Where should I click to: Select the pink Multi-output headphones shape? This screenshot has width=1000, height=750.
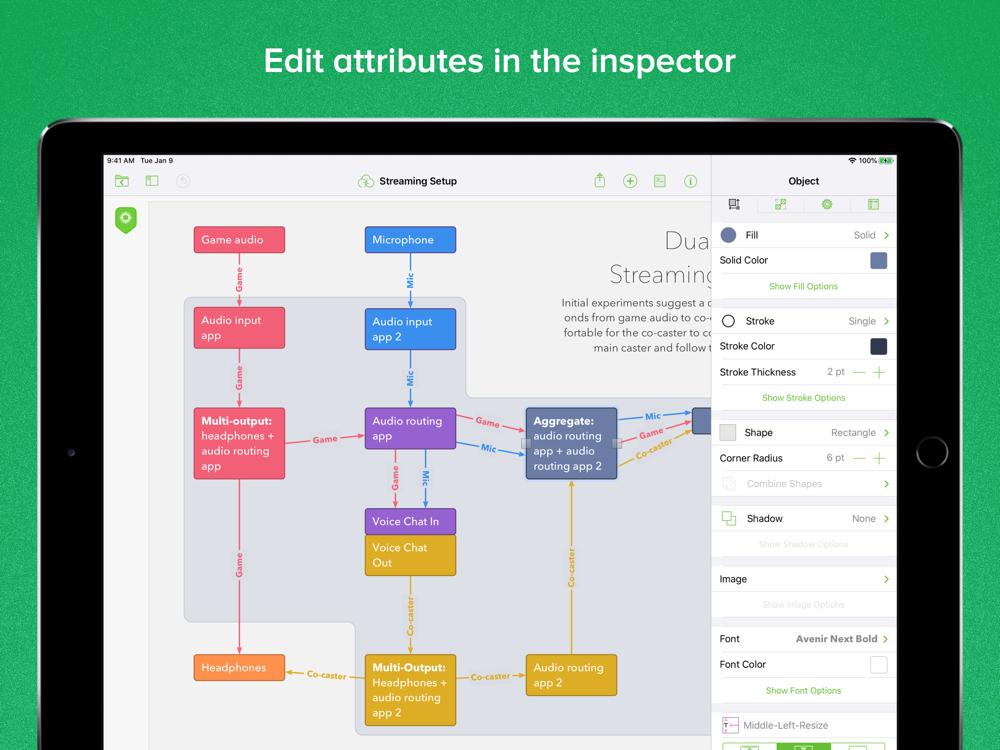point(239,443)
